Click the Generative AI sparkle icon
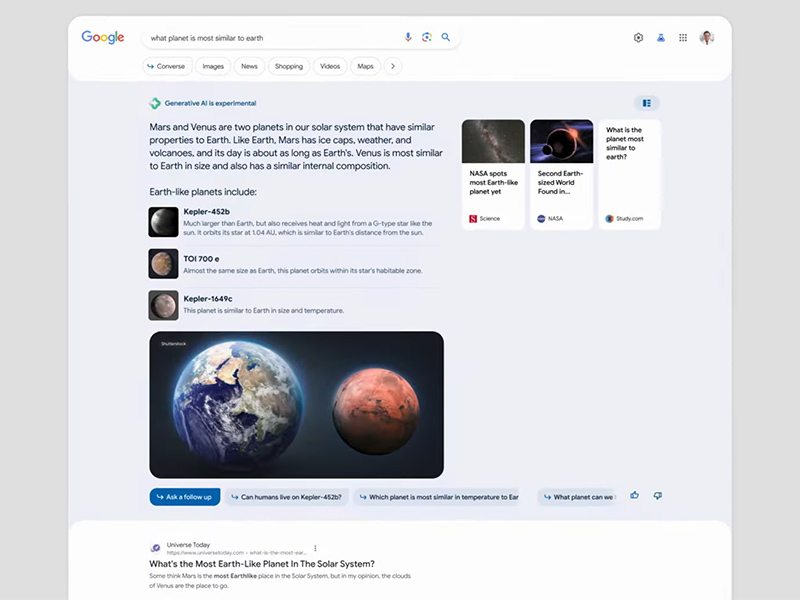This screenshot has width=800, height=600. 155,103
